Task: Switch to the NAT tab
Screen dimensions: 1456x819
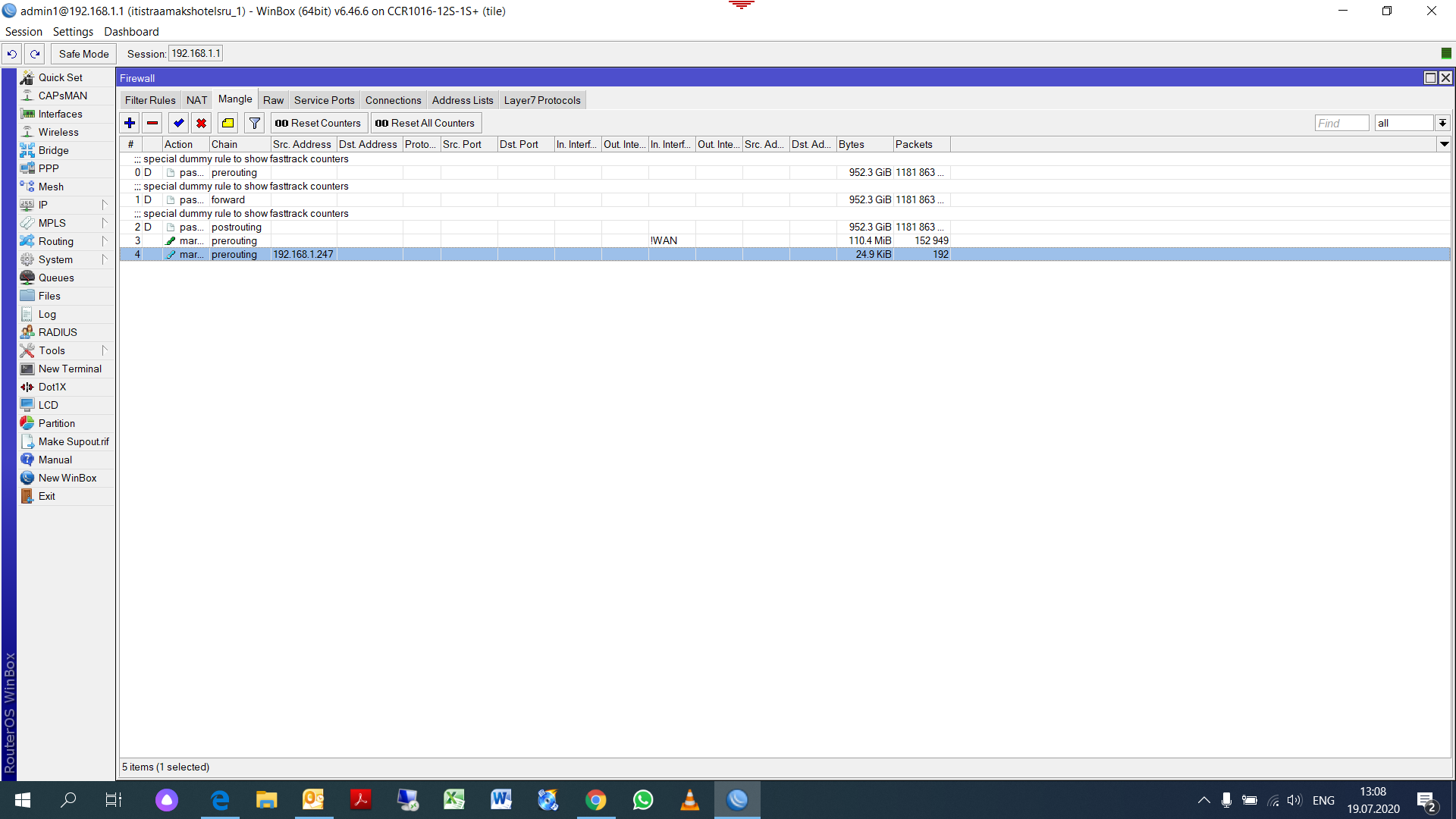Action: (196, 100)
